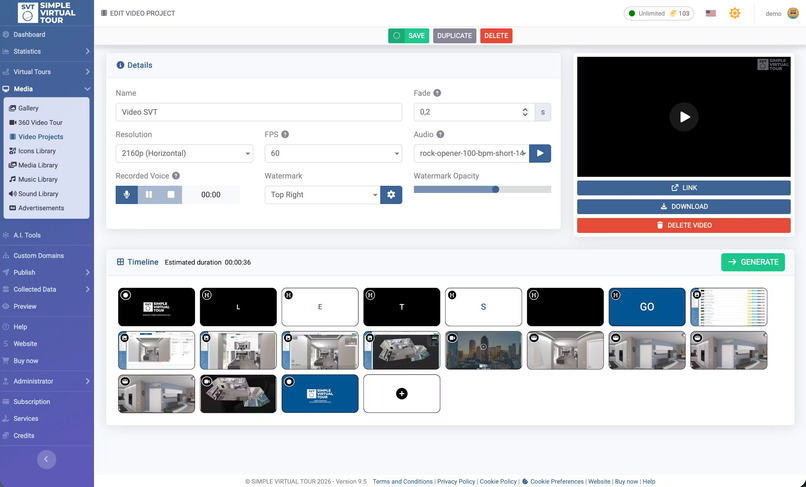Viewport: 806px width, 487px height.
Task: Select the letter E timeline slide
Action: coord(320,307)
